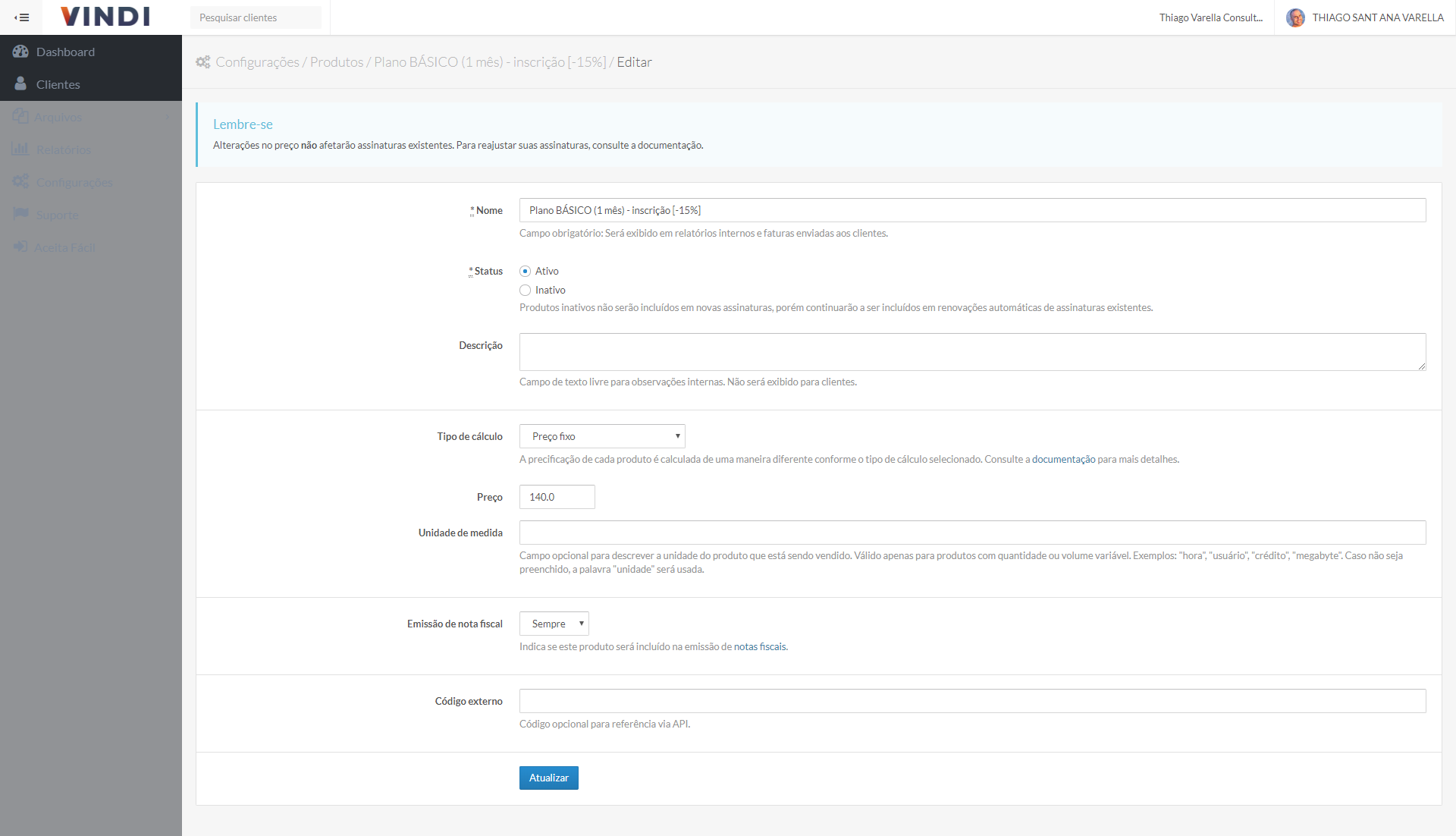Focus the Pesquisar clientes search box
The height and width of the screenshot is (836, 1456).
[256, 17]
